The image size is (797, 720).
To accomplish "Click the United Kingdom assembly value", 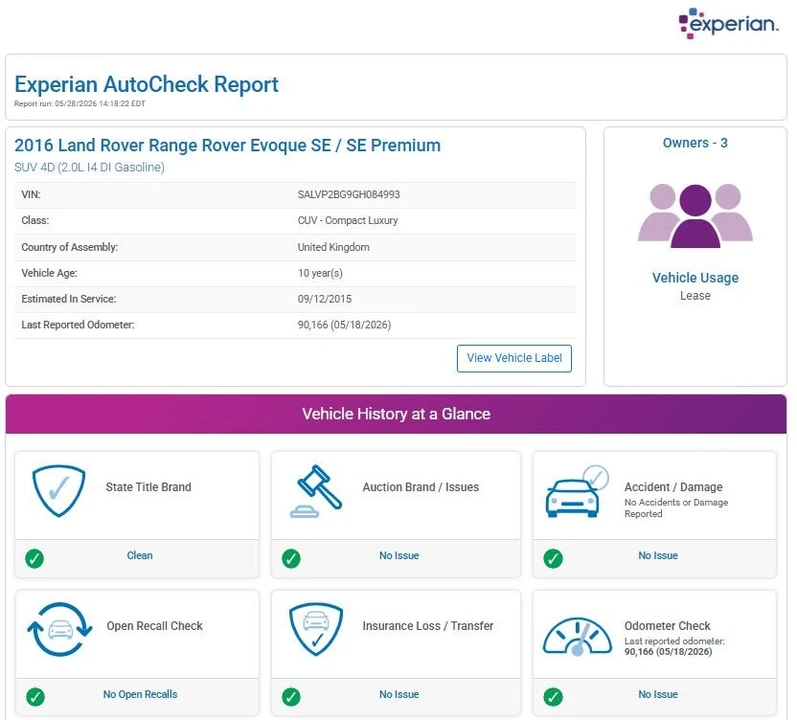I will [x=333, y=247].
